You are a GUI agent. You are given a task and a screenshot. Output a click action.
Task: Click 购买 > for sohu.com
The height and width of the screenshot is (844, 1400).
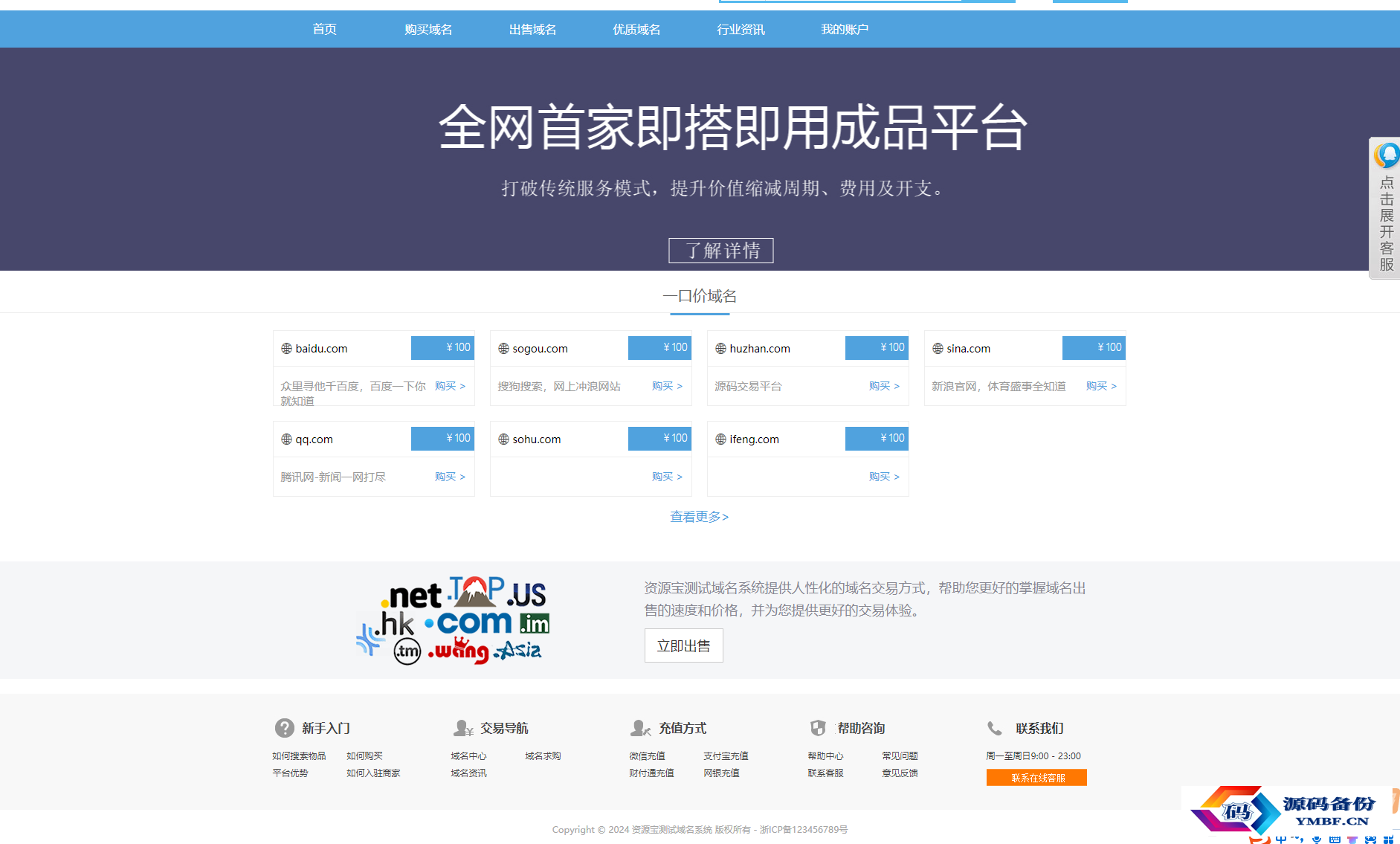pos(667,477)
